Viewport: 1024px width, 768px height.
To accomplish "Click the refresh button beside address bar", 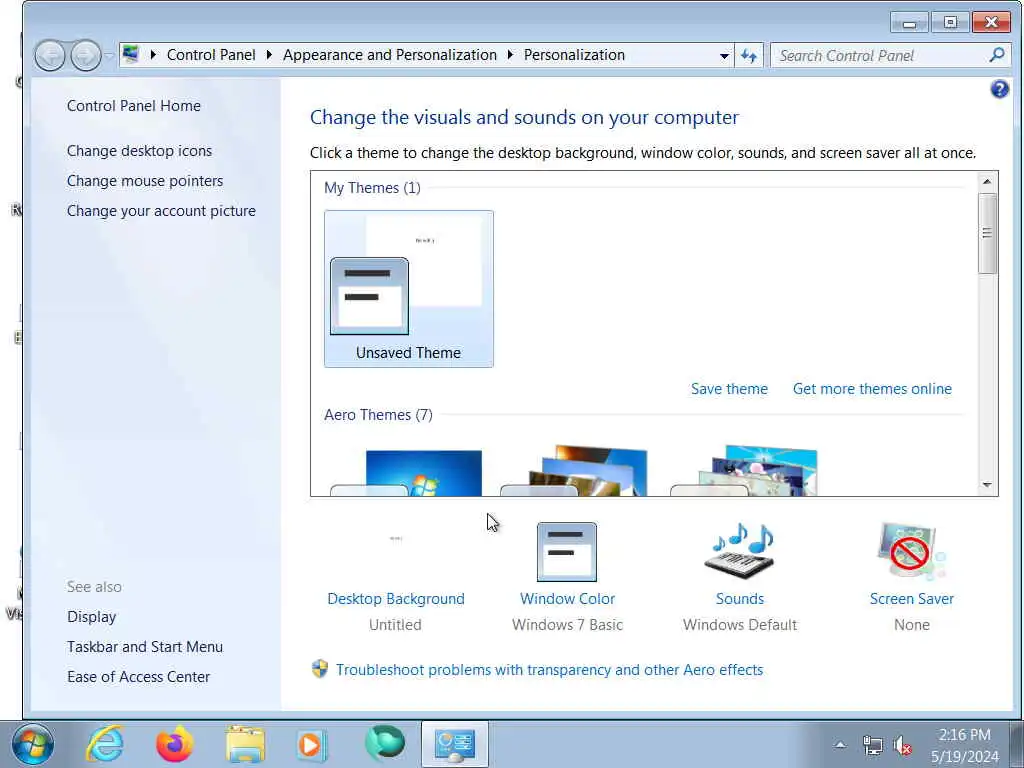I will (x=749, y=56).
